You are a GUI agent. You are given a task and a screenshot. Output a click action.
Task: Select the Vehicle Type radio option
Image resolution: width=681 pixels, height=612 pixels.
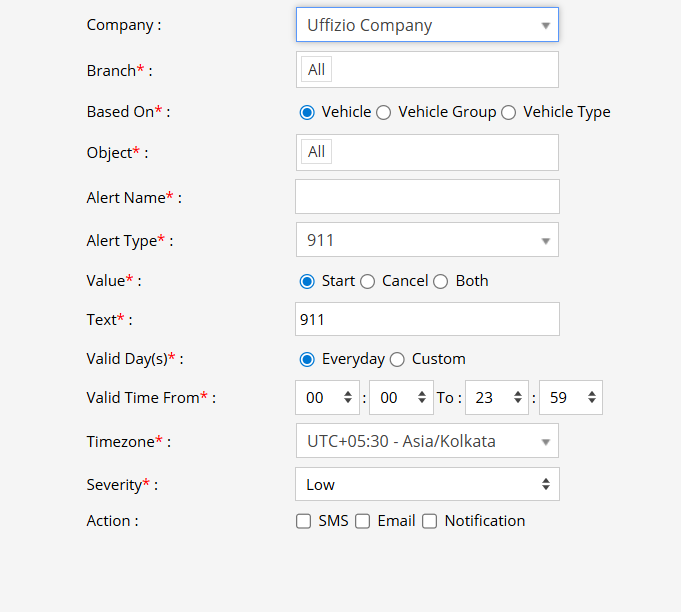tap(508, 113)
